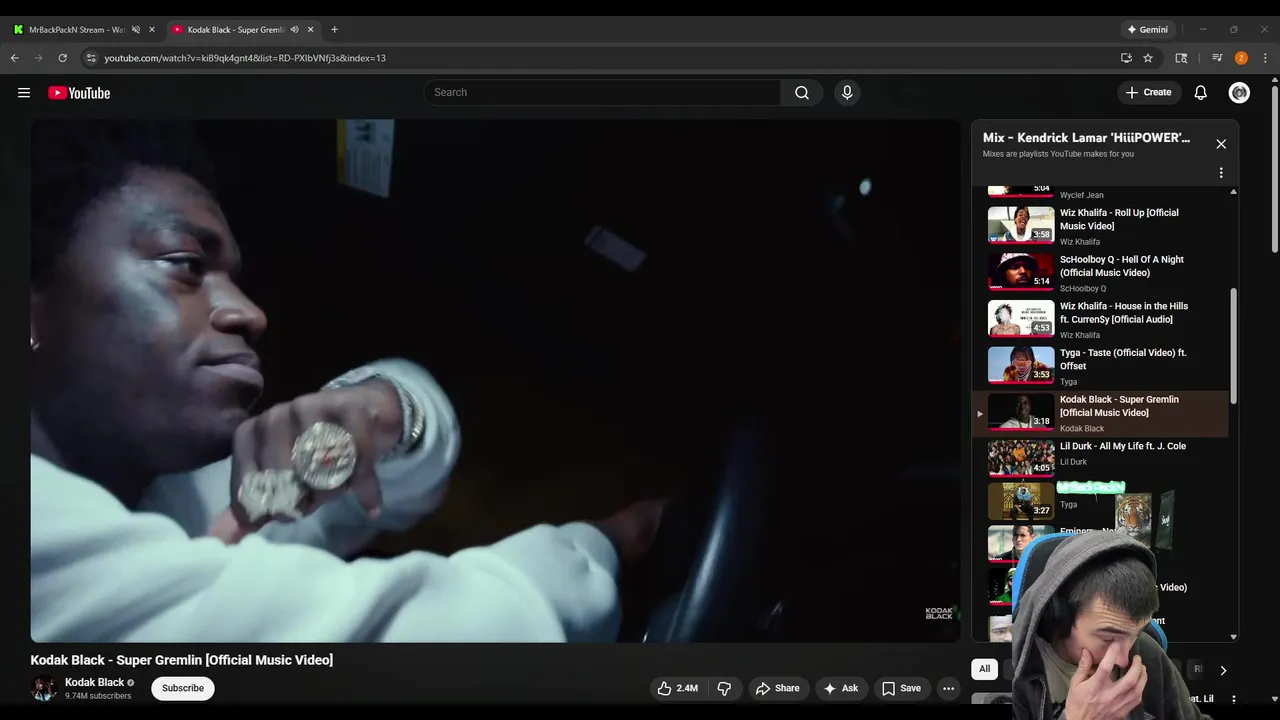Image resolution: width=1280 pixels, height=720 pixels.
Task: Click the search magnifier button
Action: pos(802,92)
